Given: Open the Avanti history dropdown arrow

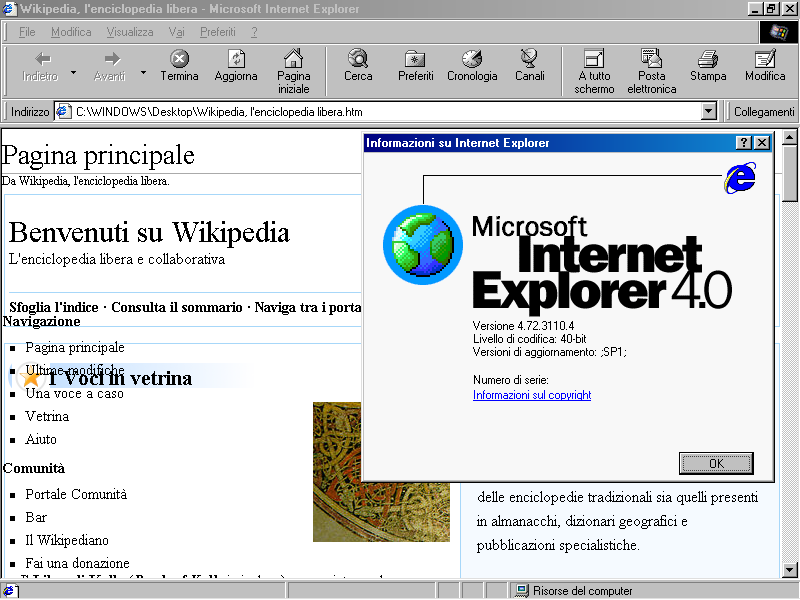Looking at the screenshot, I should coord(143,72).
